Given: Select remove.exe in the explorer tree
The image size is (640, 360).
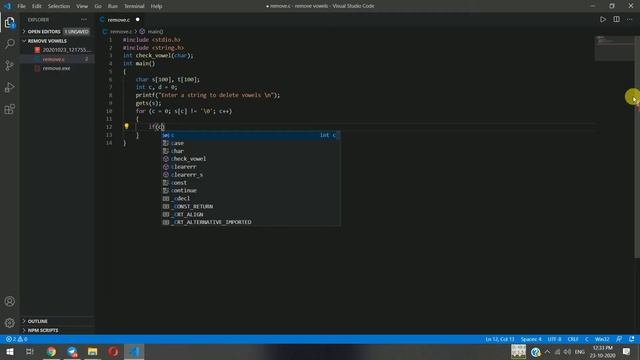Looking at the screenshot, I should (57, 68).
